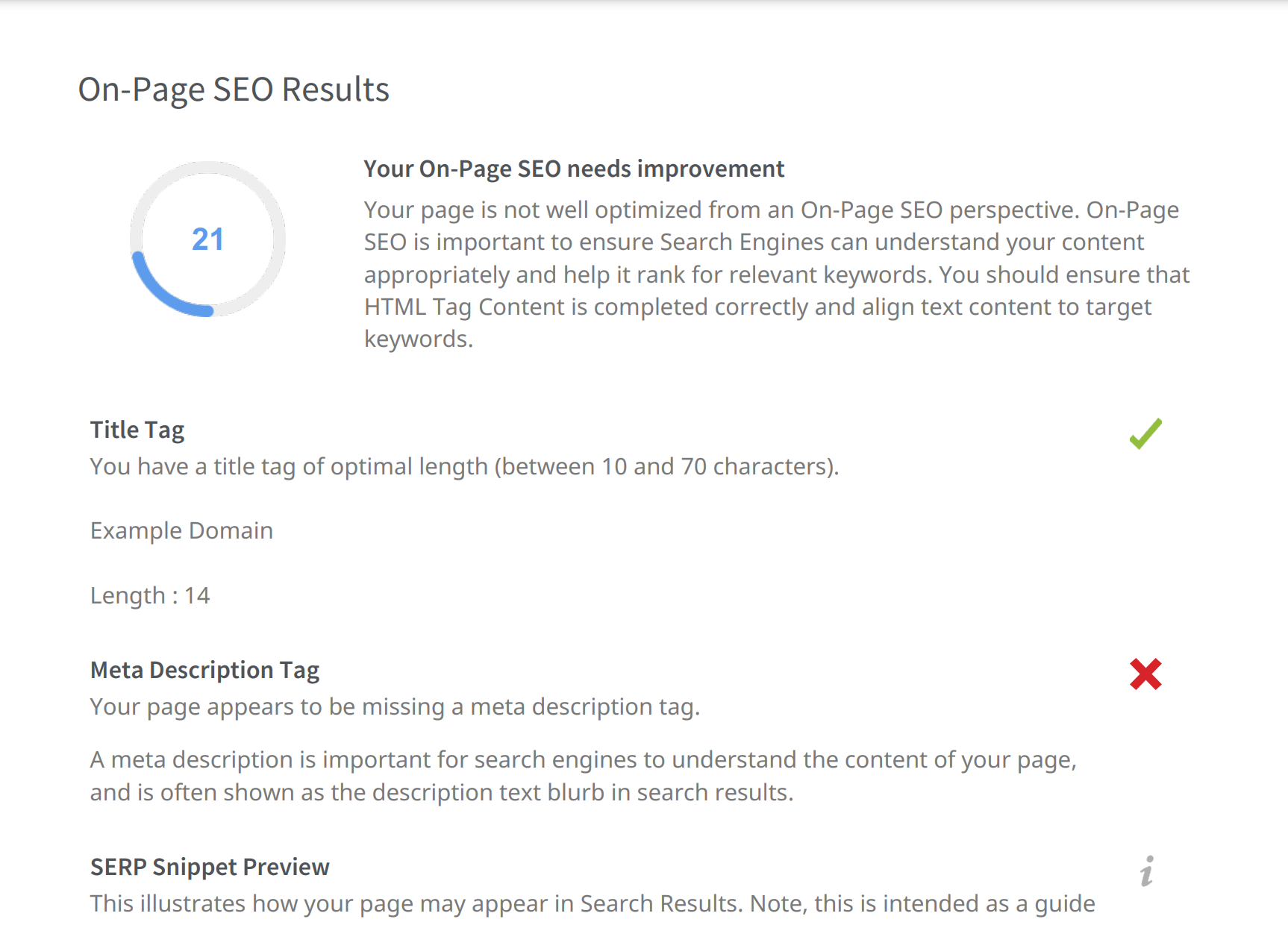Click the paragraph about page not well optimized
Viewport: 1288px width, 925px height.
tap(777, 275)
